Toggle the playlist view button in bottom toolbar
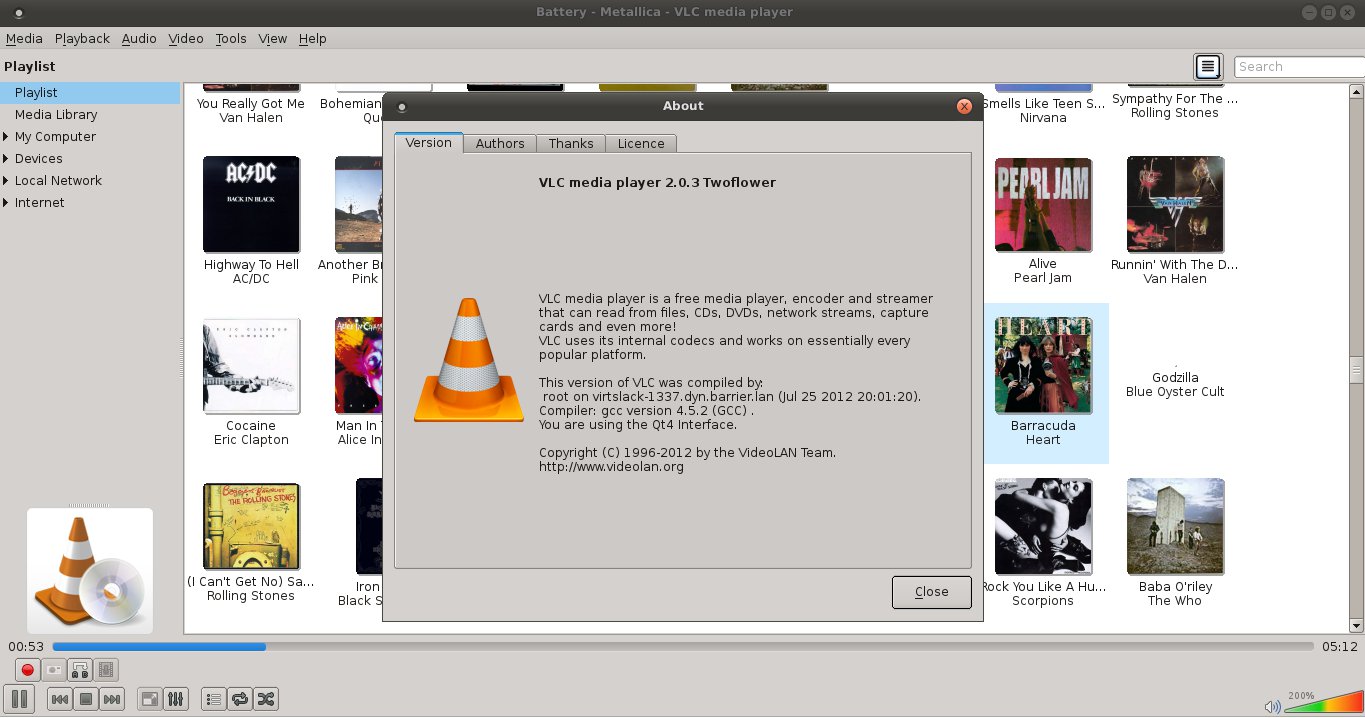Image resolution: width=1365 pixels, height=718 pixels. click(x=213, y=699)
